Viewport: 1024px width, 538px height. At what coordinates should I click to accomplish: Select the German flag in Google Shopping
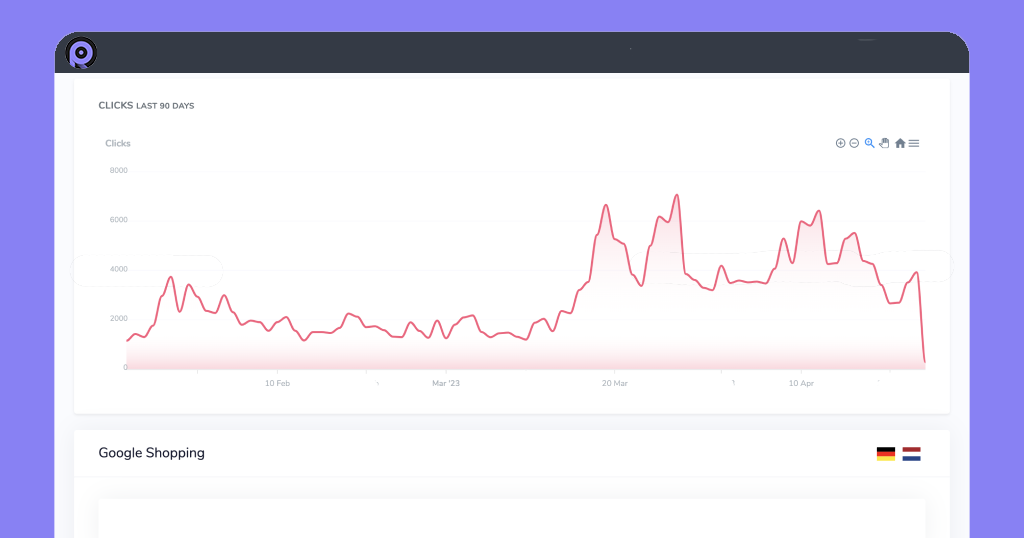[886, 454]
